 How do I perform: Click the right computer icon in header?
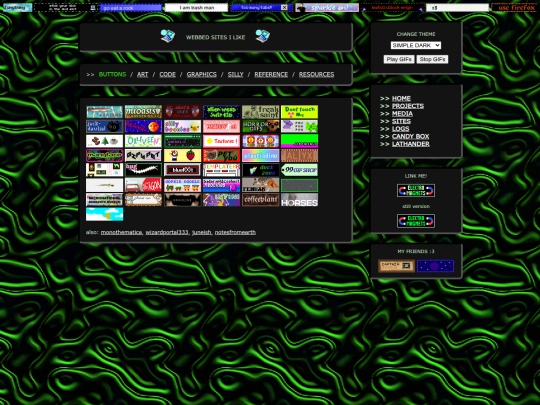click(262, 36)
